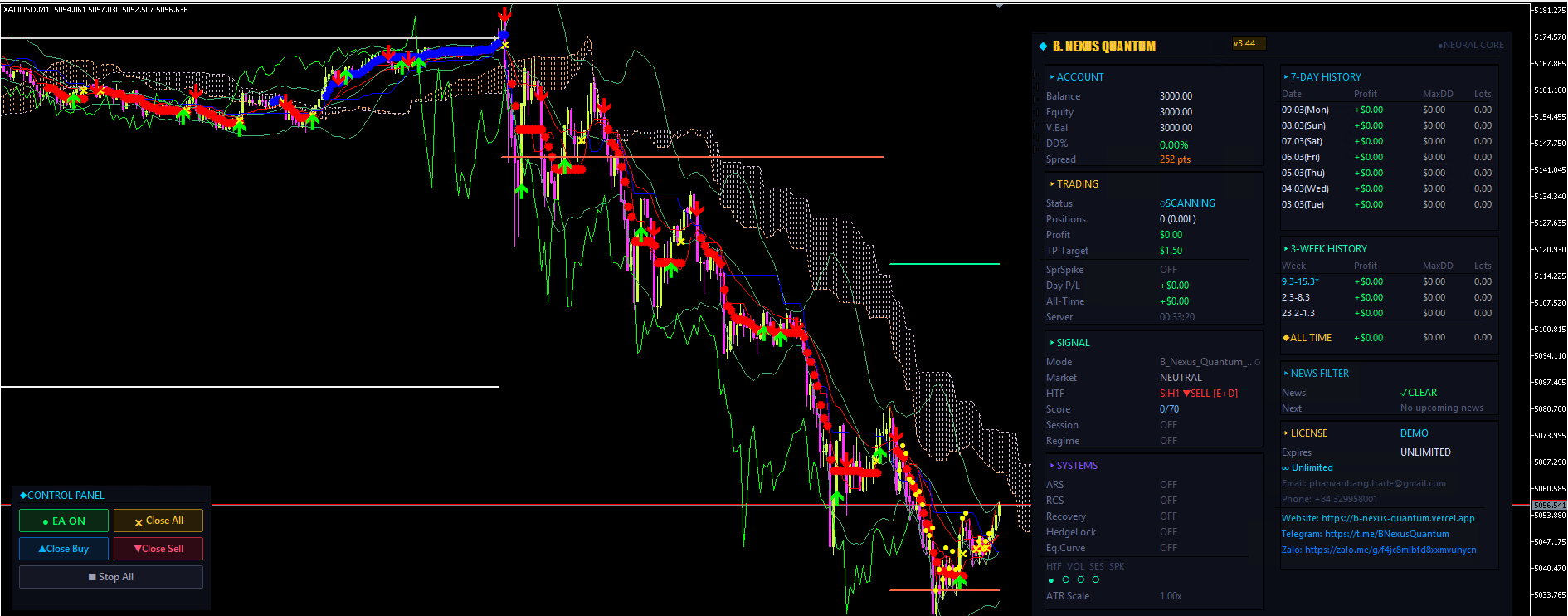Toggle the EA ON button
The height and width of the screenshot is (616, 1568).
click(64, 521)
